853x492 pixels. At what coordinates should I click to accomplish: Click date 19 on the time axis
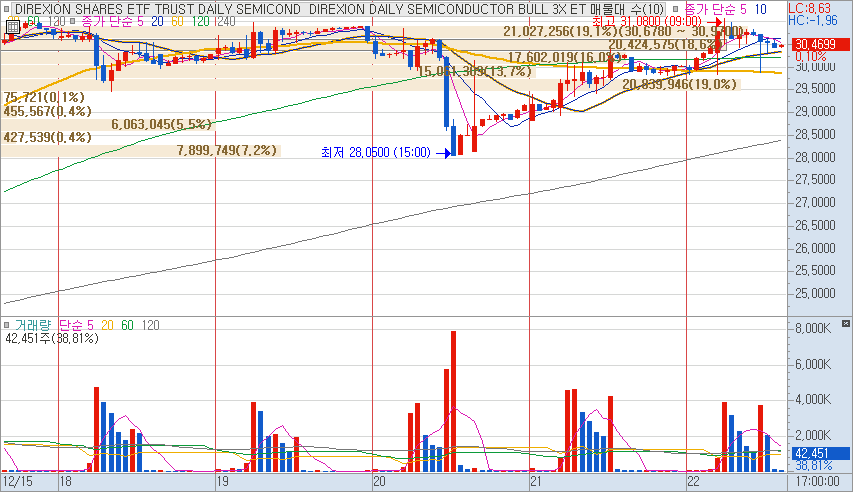(x=222, y=482)
